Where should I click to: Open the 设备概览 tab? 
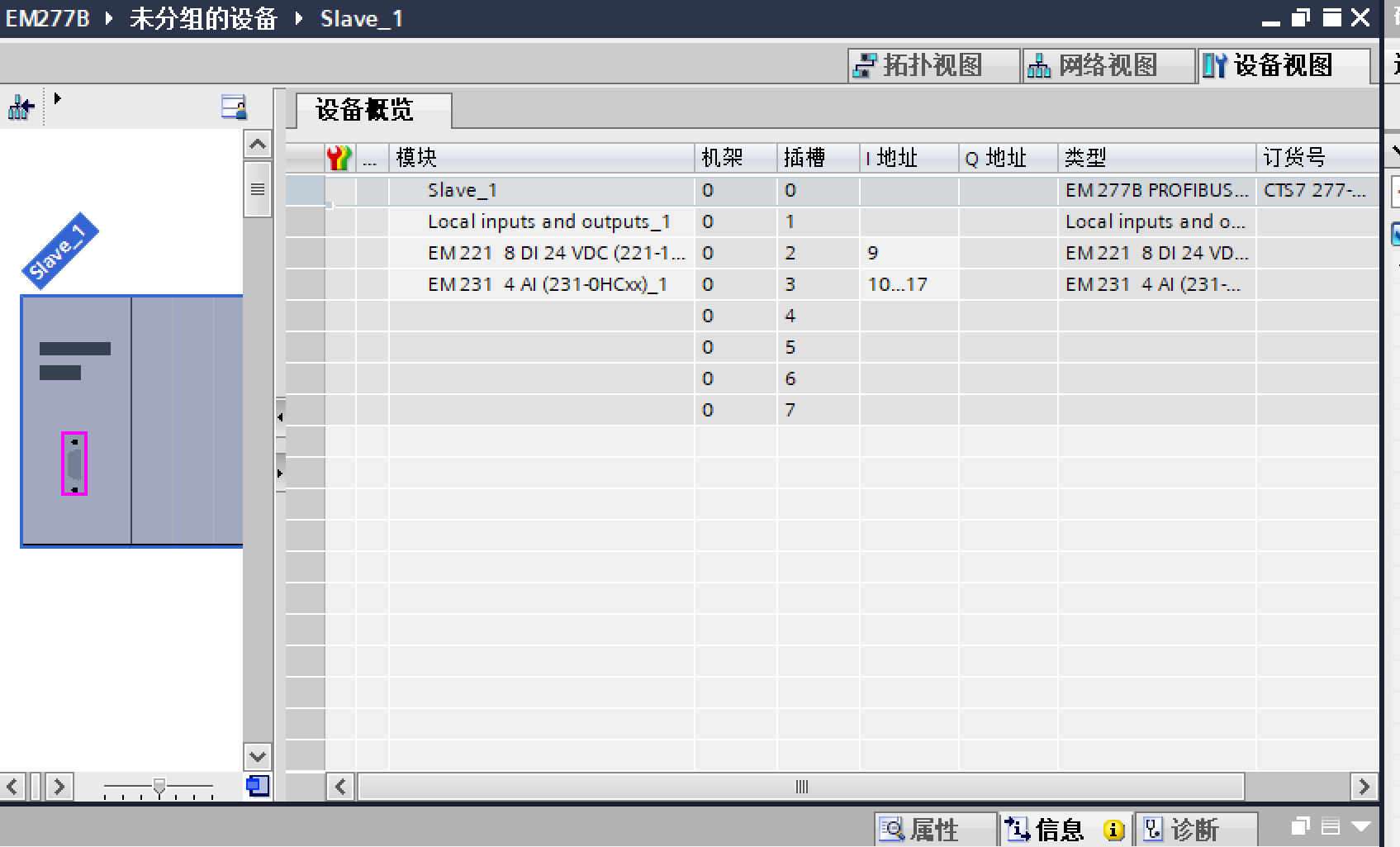373,110
